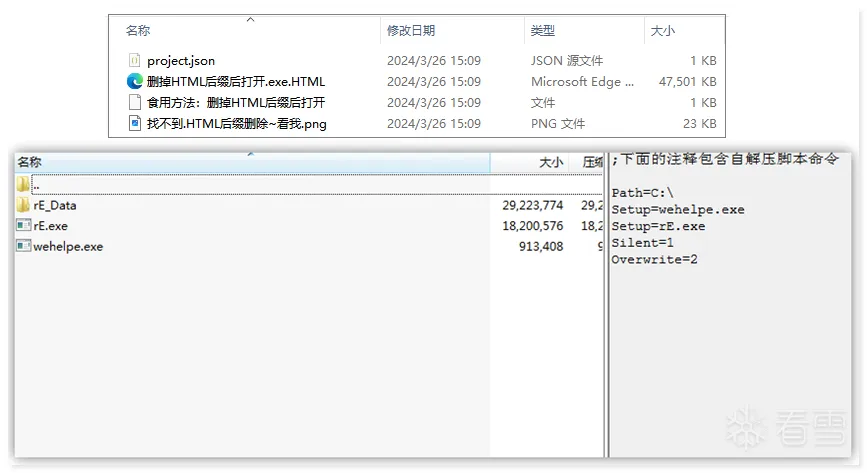Click the rE_Data folder icon
The height and width of the screenshot is (473, 867).
[23, 206]
